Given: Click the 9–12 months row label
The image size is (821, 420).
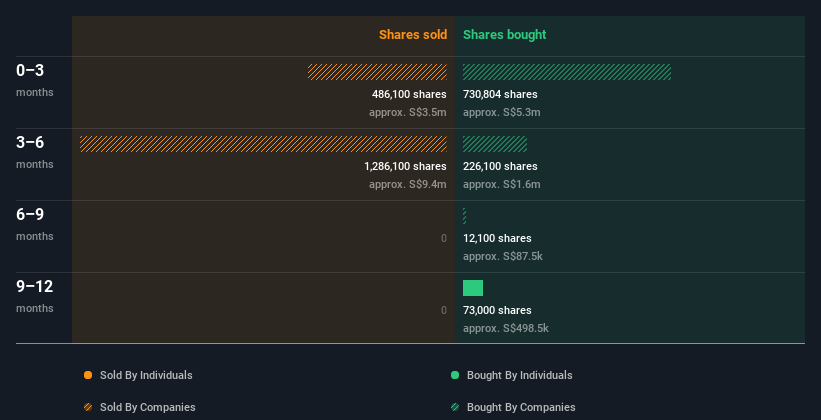Looking at the screenshot, I should (35, 296).
